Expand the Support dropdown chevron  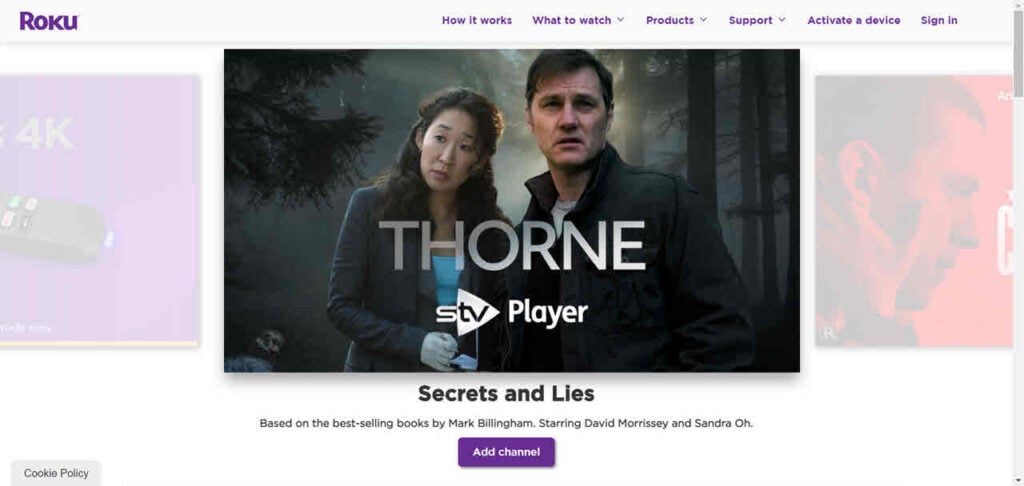[782, 20]
